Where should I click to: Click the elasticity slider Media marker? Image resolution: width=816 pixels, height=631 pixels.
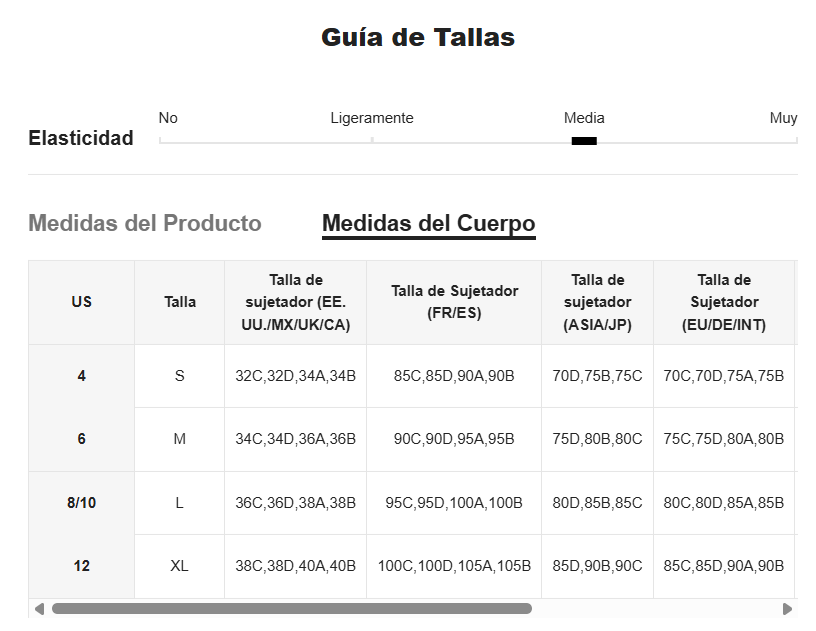pyautogui.click(x=584, y=141)
